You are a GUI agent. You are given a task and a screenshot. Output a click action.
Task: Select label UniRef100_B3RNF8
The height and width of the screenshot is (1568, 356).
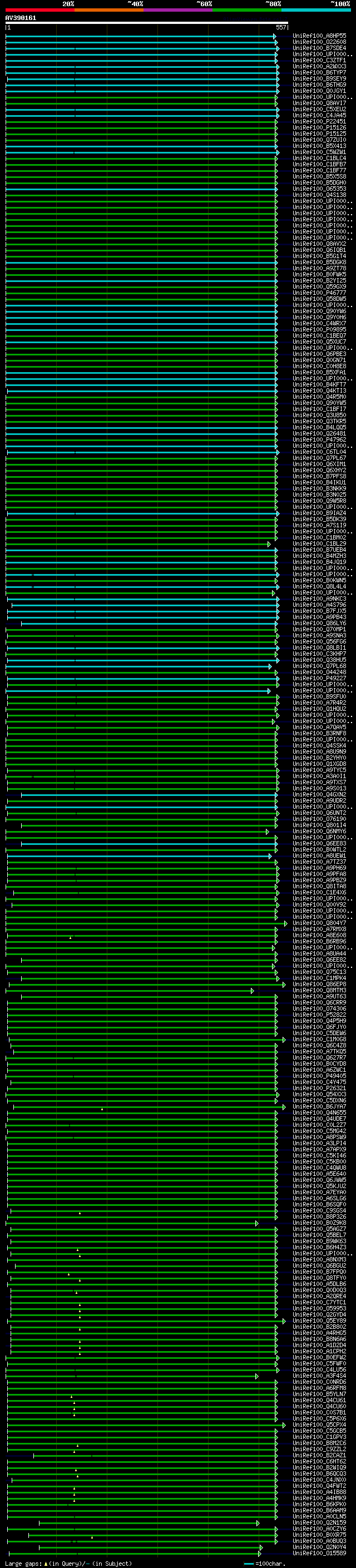pyautogui.click(x=319, y=734)
